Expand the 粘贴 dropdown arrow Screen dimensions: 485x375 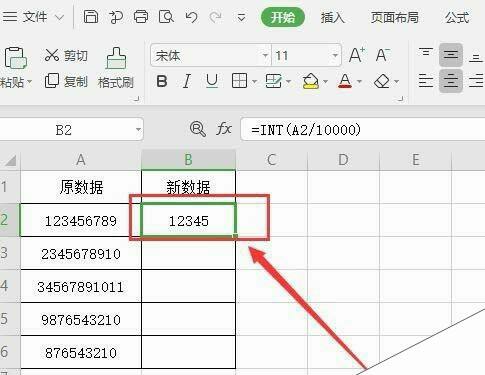coord(29,82)
